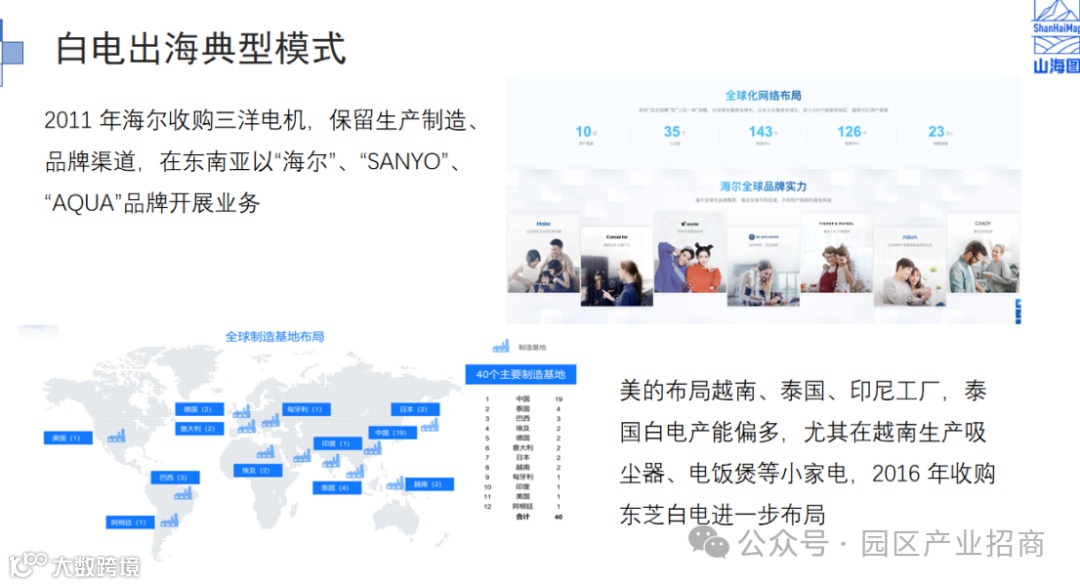Click table row 9 匈牙利 1
The width and height of the screenshot is (1080, 586).
click(523, 477)
